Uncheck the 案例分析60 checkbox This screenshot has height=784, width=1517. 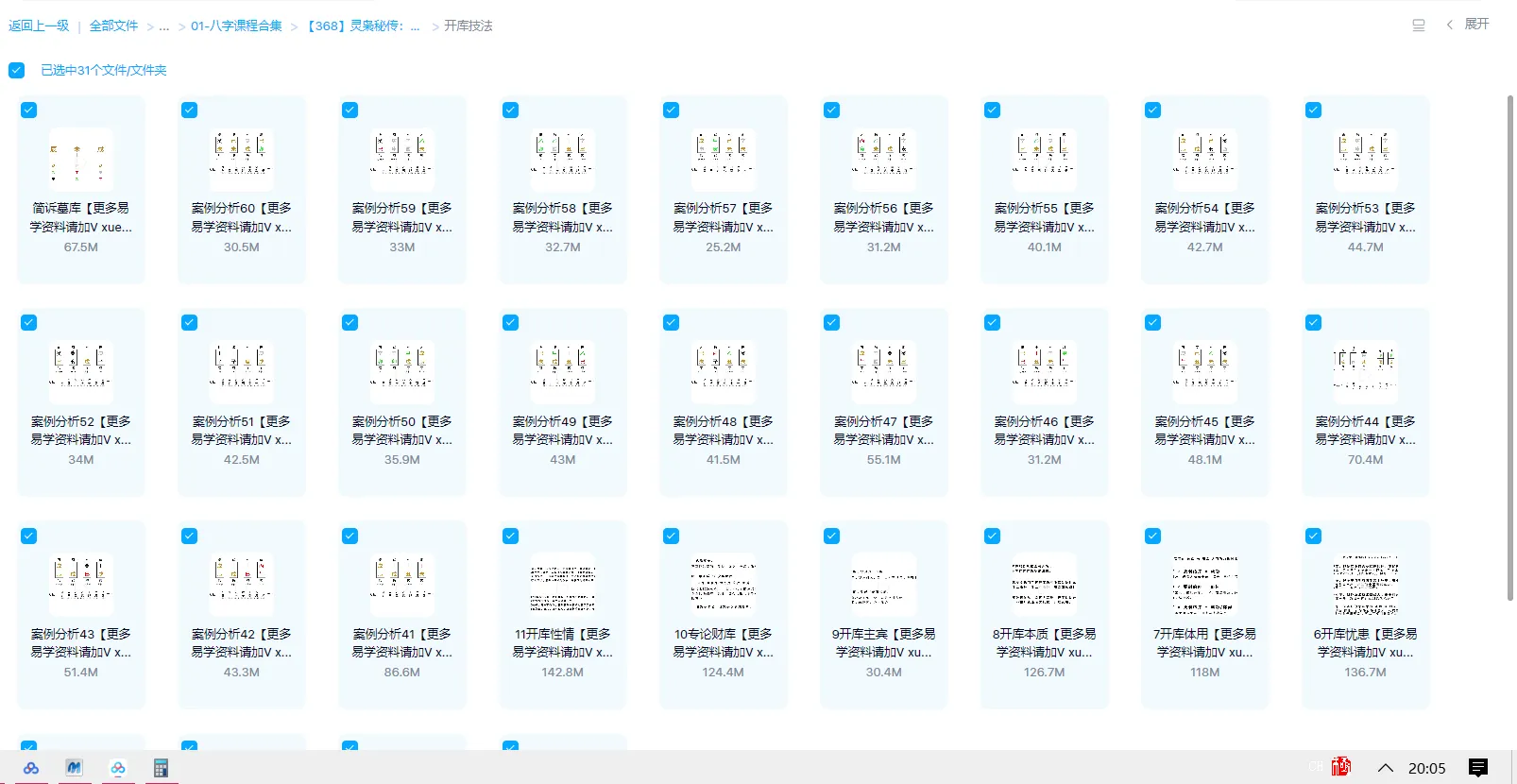tap(190, 111)
